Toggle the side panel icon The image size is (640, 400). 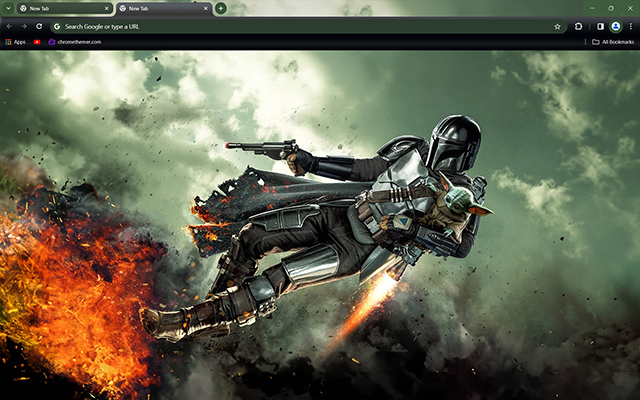600,27
